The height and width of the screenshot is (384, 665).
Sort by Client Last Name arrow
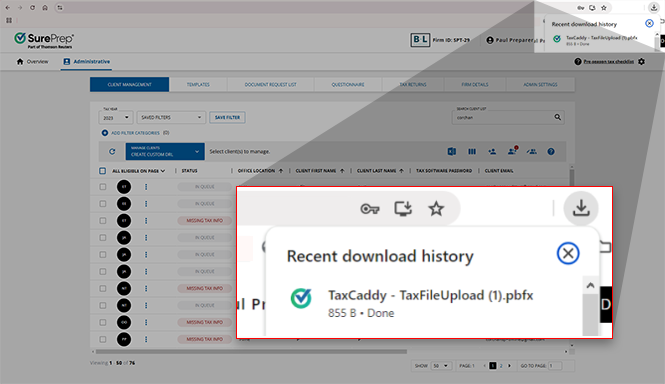pos(401,171)
